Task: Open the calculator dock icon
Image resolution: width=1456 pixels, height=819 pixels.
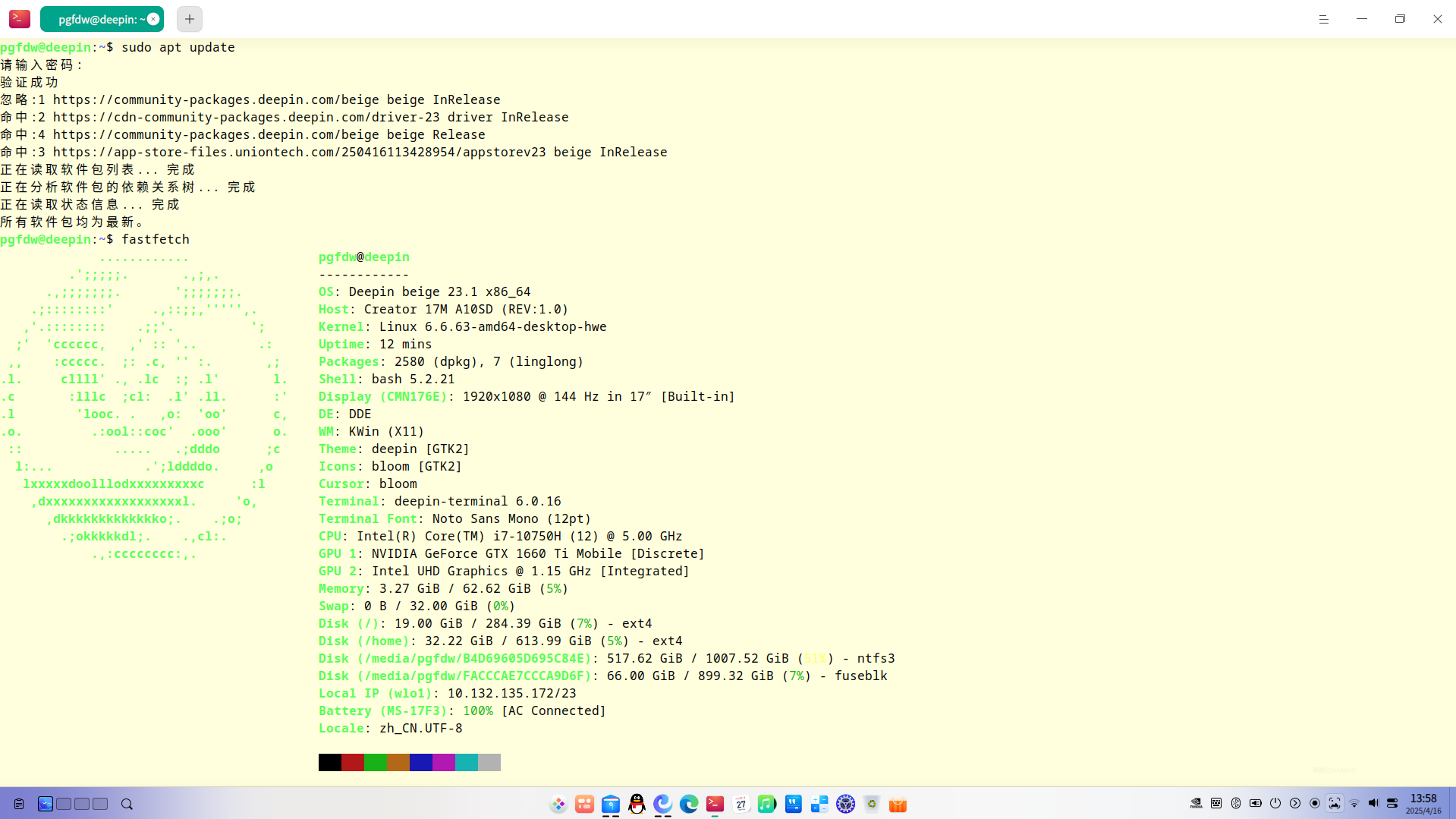Action: 819,804
